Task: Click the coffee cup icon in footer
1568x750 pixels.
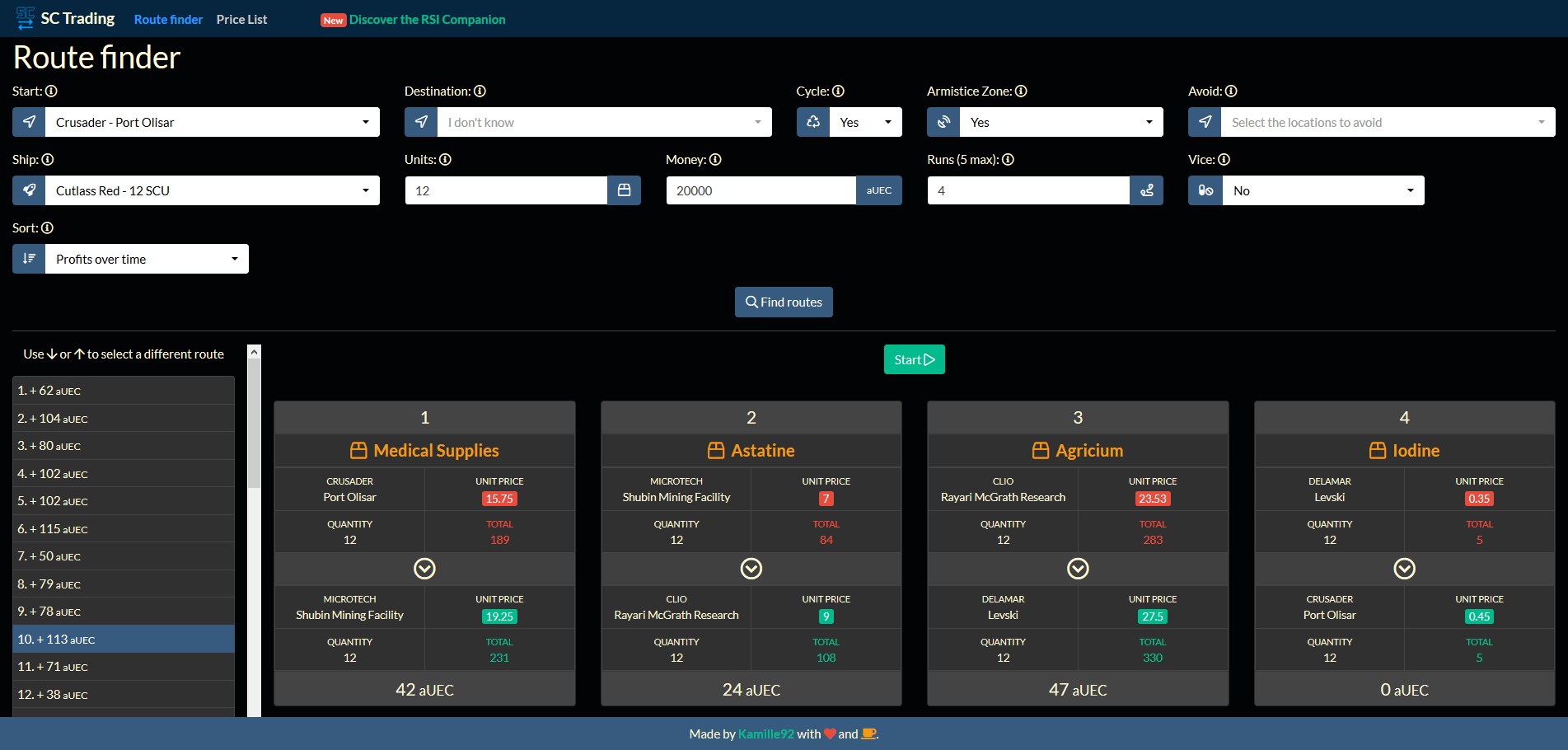Action: point(868,734)
